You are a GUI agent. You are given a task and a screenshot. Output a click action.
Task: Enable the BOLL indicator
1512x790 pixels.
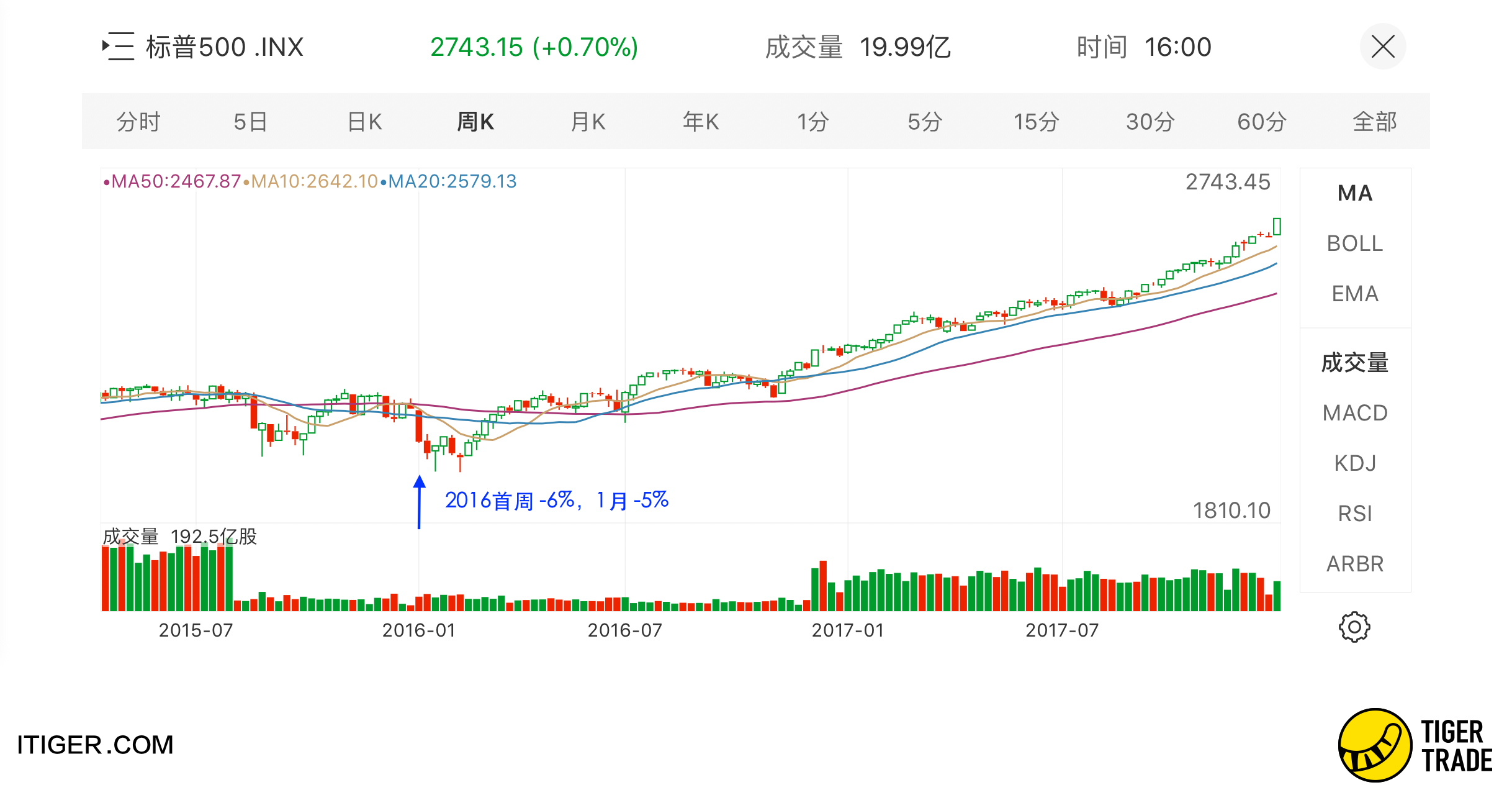click(1354, 243)
